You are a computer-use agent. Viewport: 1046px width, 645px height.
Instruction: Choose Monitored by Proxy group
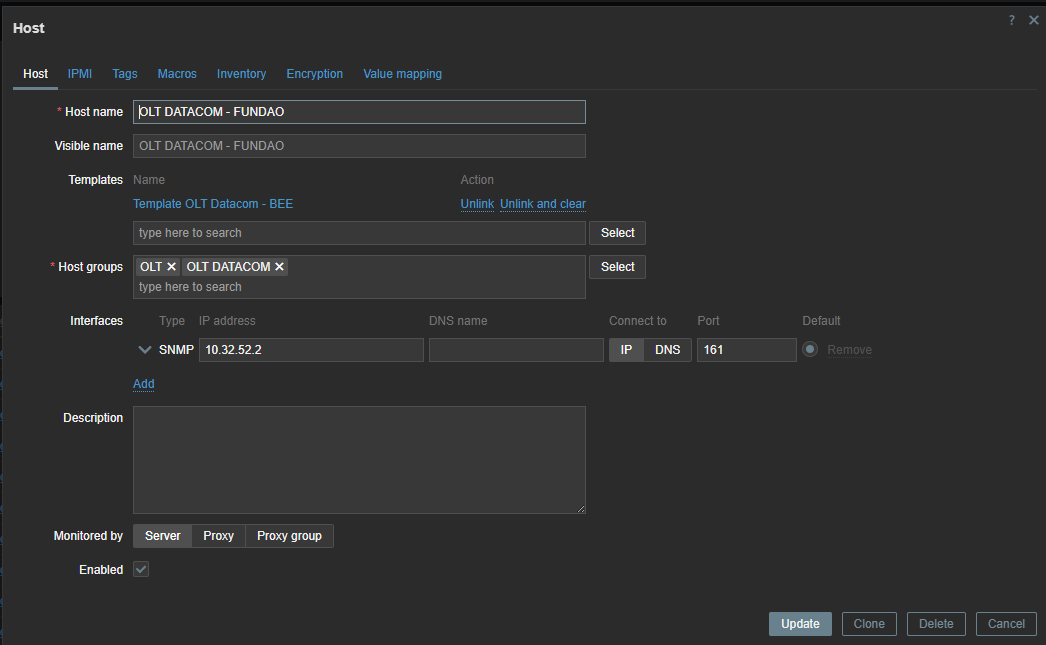click(x=290, y=536)
